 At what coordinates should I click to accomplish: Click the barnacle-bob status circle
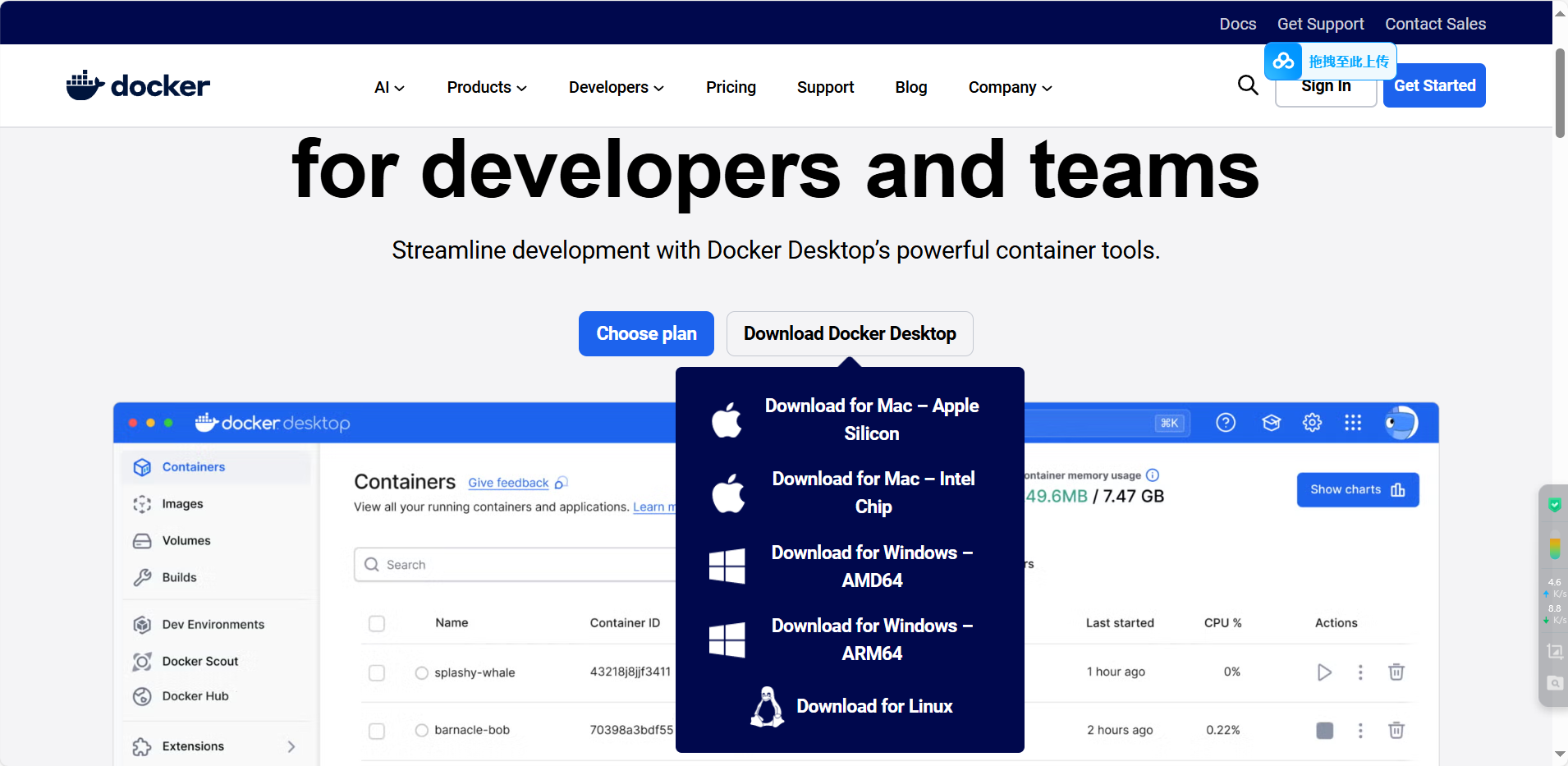422,731
